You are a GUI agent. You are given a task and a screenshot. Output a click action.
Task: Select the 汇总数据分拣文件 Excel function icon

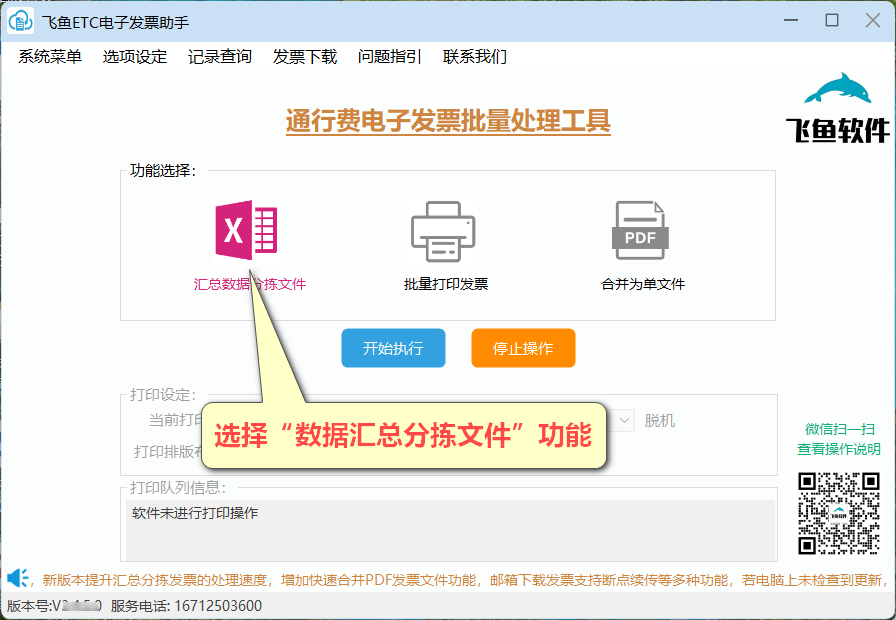(x=246, y=231)
